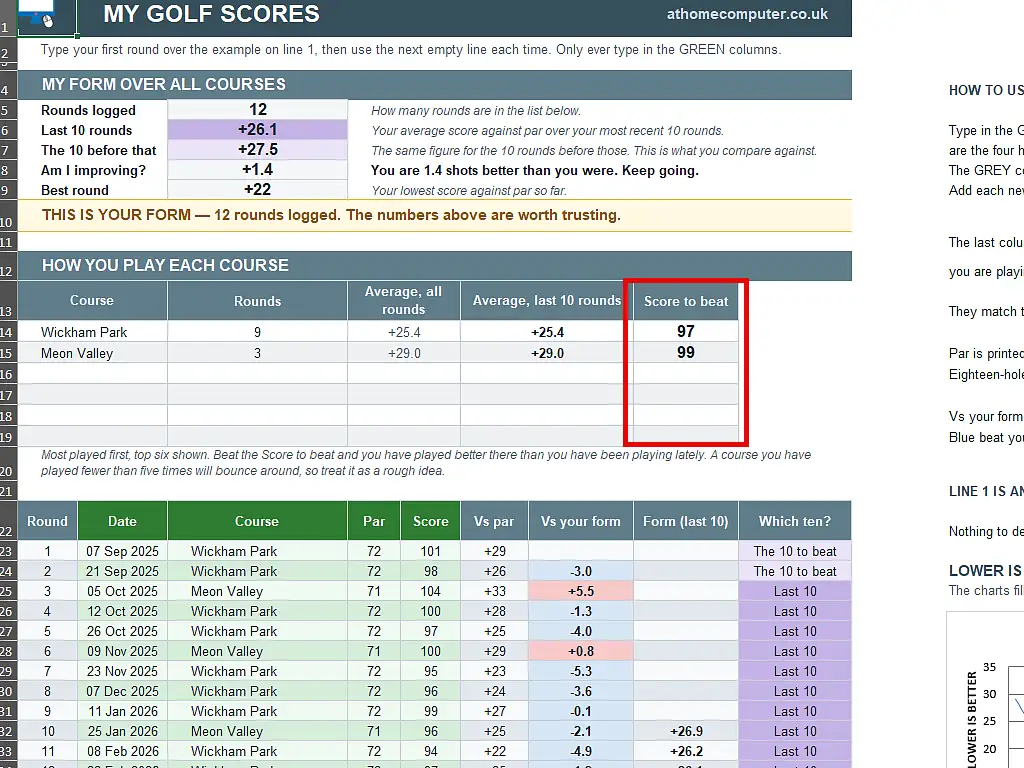Select the course cell for 09 Nov 2025
The image size is (1024, 768).
click(x=257, y=651)
